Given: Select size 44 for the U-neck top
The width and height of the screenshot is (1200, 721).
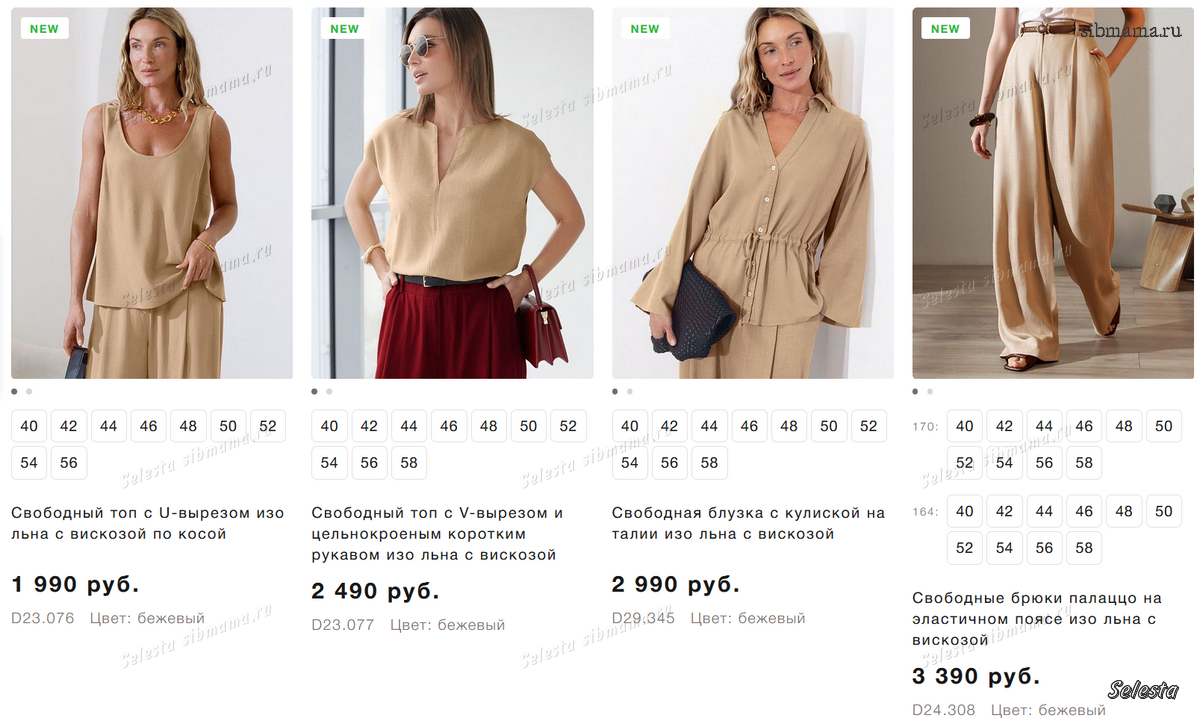Looking at the screenshot, I should coord(108,426).
